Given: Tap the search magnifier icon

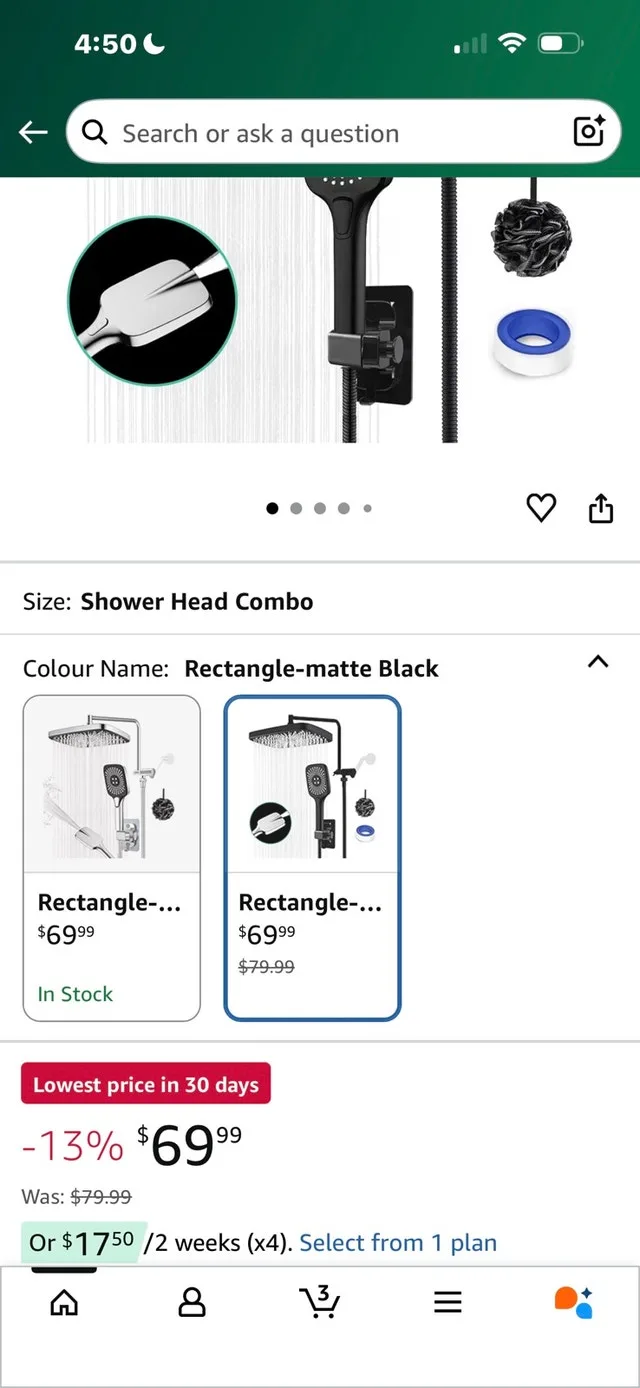Looking at the screenshot, I should (x=95, y=131).
